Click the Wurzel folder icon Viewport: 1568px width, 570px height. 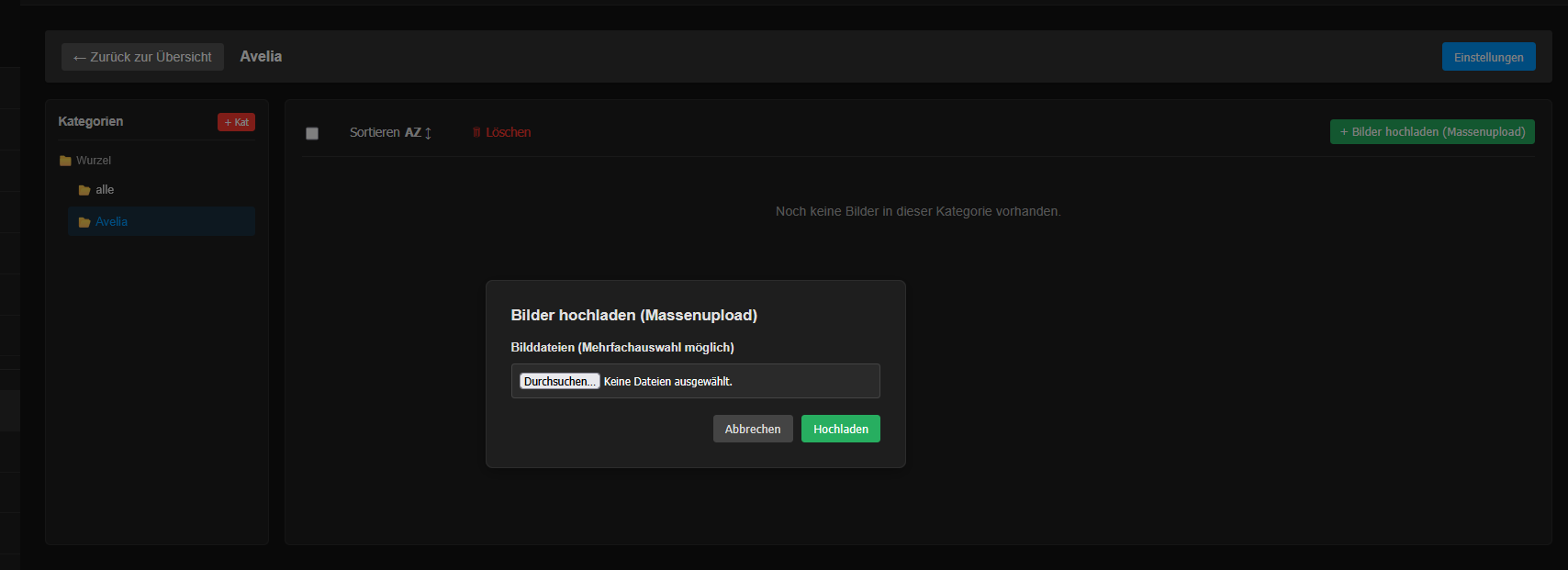pyautogui.click(x=65, y=161)
